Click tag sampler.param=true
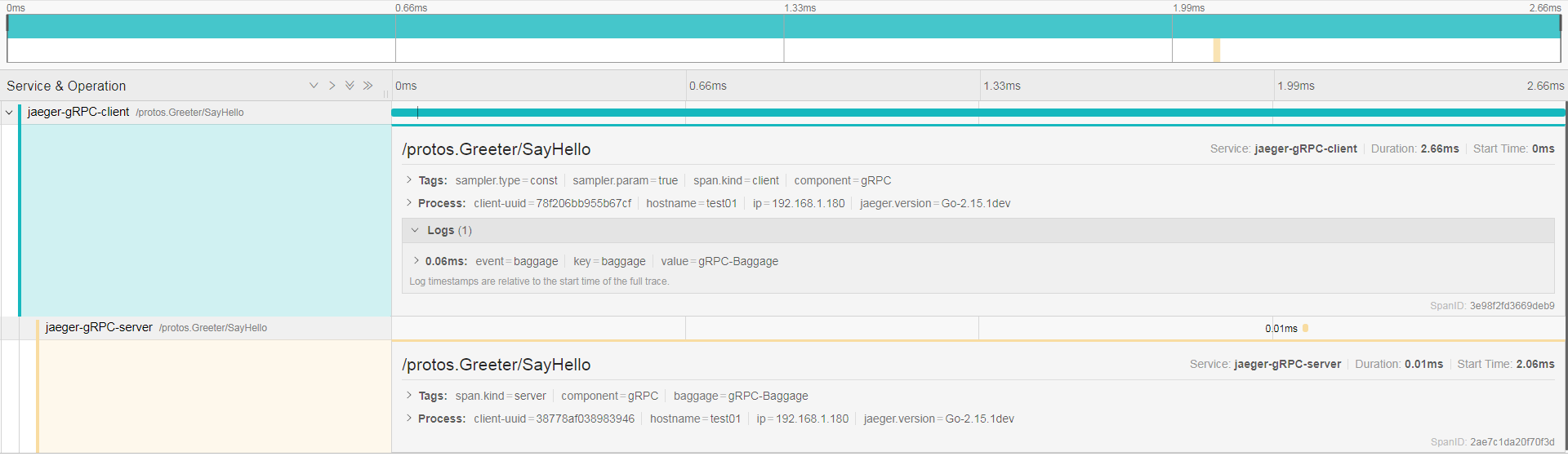This screenshot has width=1568, height=474. [625, 180]
